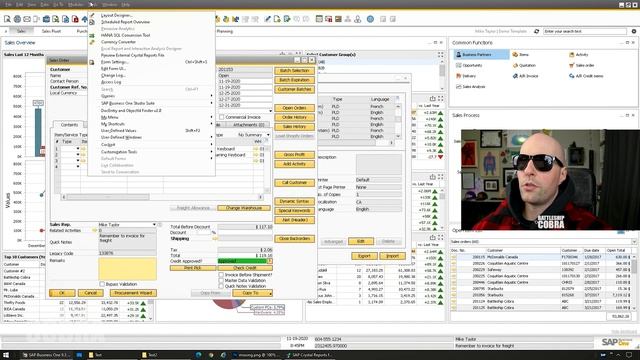
Task: Click the Change Warehouse button
Action: point(244,208)
